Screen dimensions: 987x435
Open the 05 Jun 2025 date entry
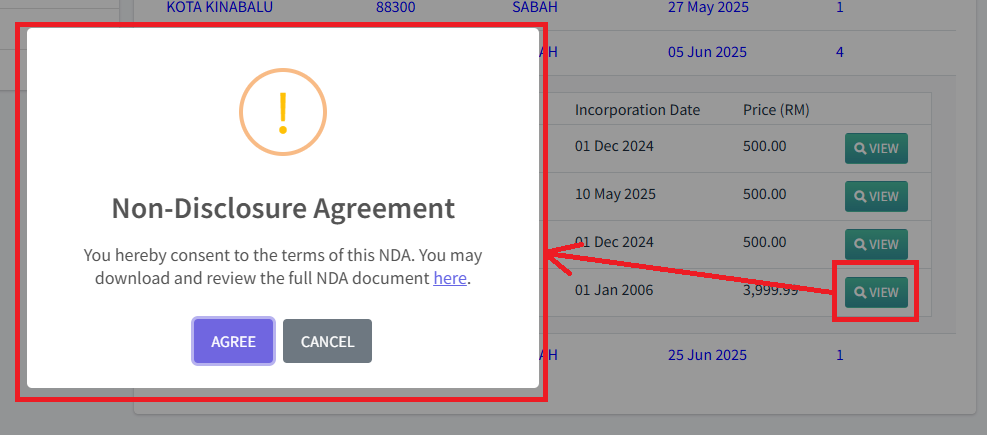[707, 52]
